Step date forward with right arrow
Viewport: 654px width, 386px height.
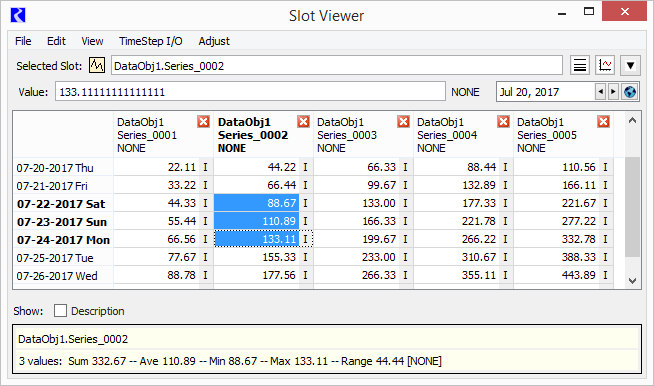tap(613, 92)
